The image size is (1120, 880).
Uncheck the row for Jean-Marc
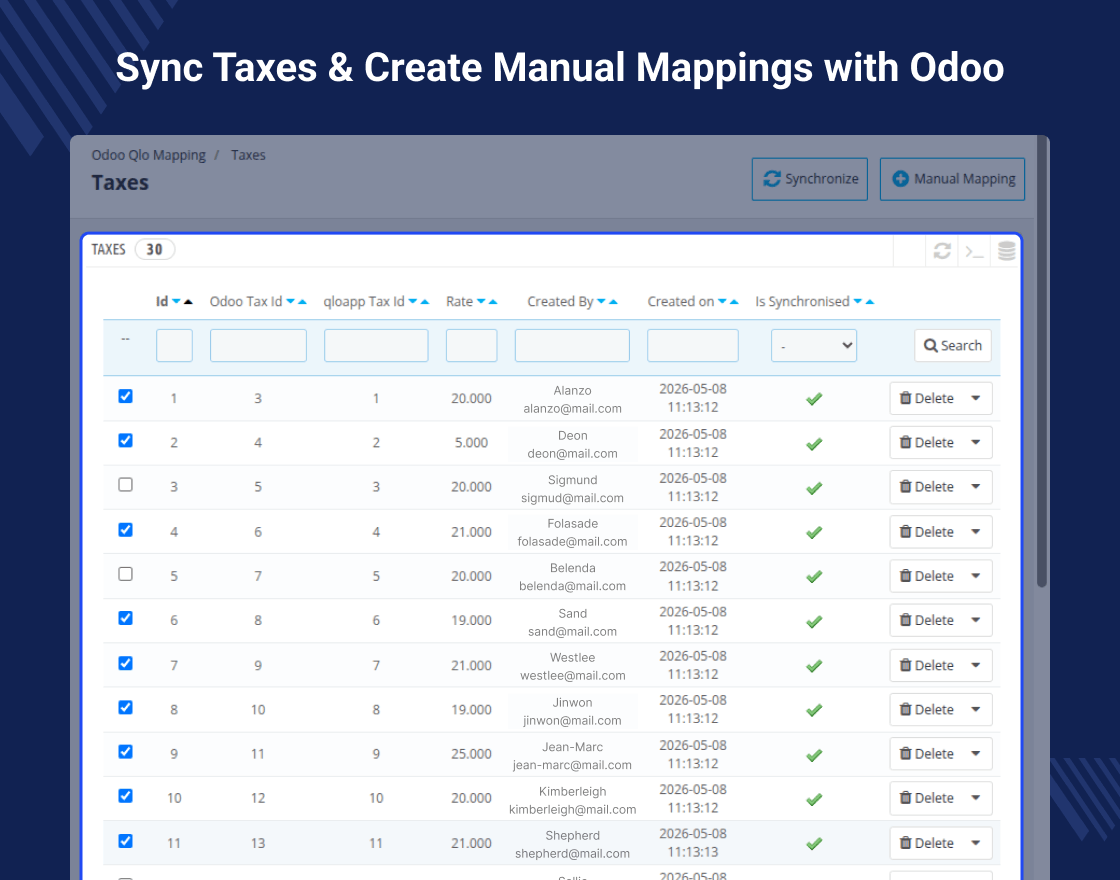click(x=125, y=751)
